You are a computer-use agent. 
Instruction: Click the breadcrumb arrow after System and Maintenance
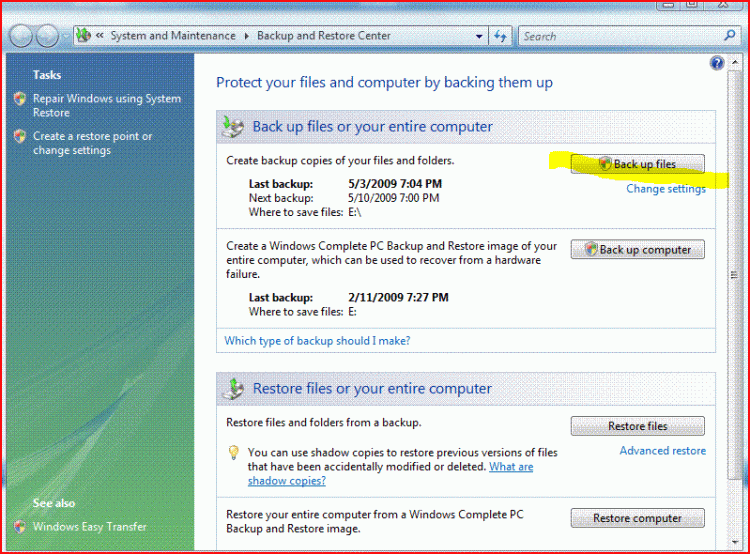click(x=247, y=36)
